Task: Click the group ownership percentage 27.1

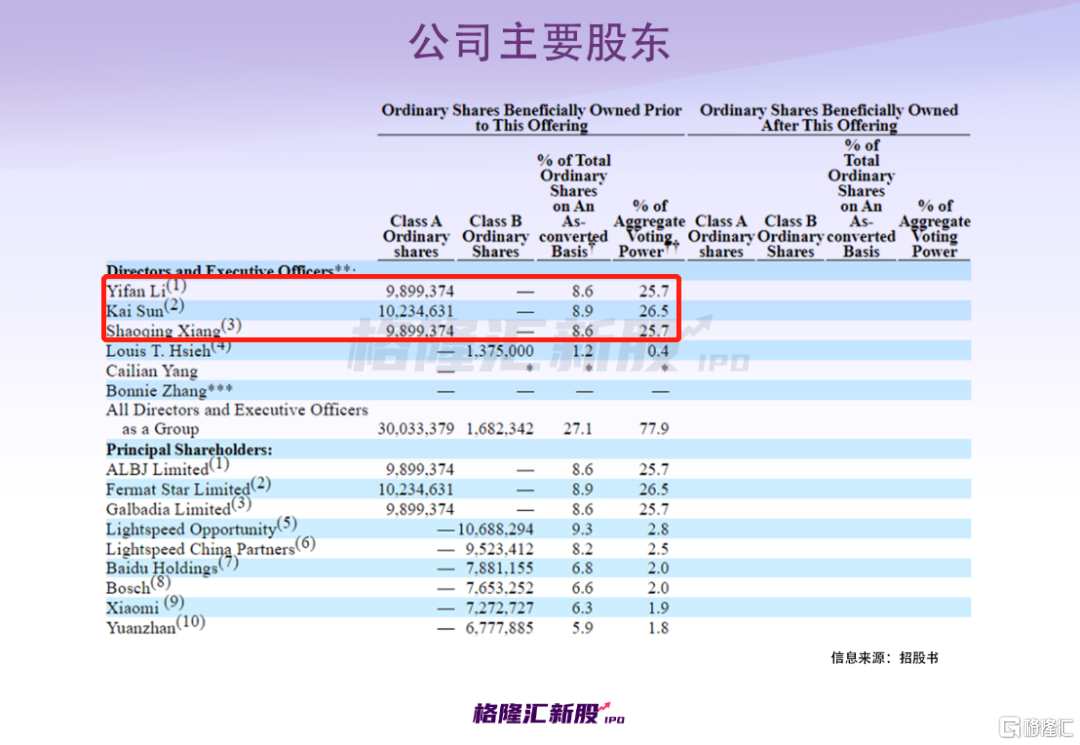Action: 578,429
